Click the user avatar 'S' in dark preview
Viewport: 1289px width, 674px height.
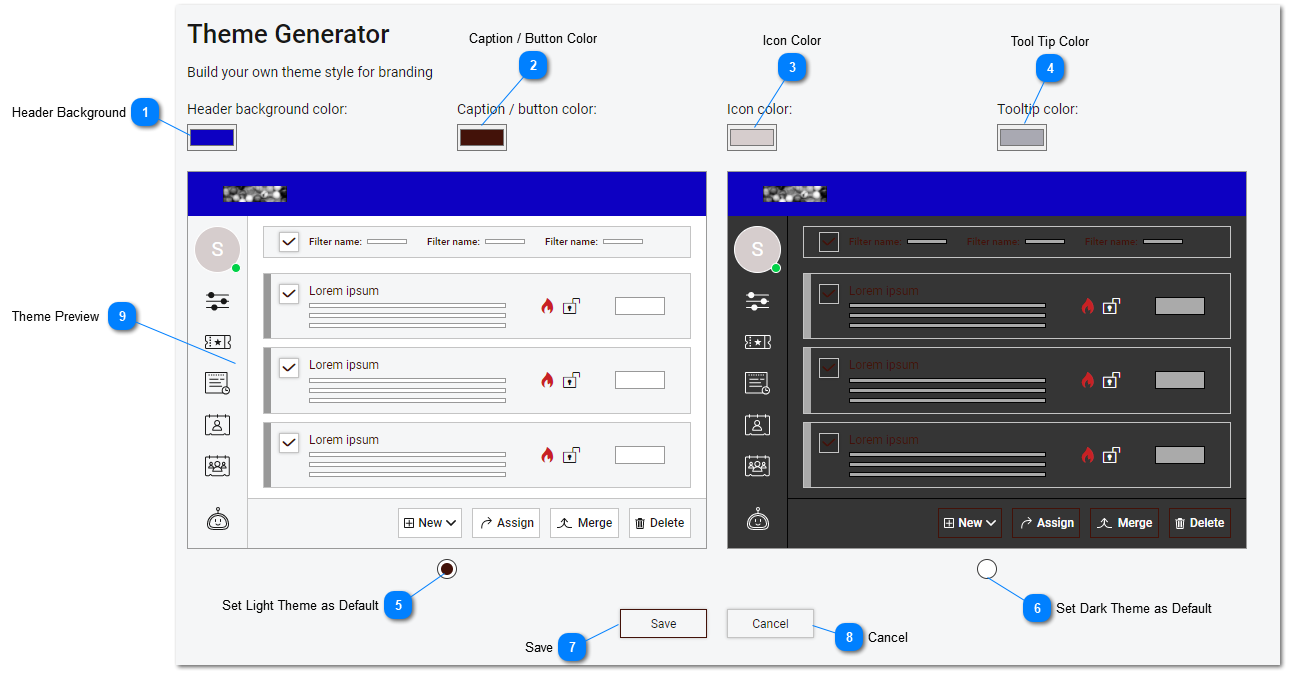(757, 250)
